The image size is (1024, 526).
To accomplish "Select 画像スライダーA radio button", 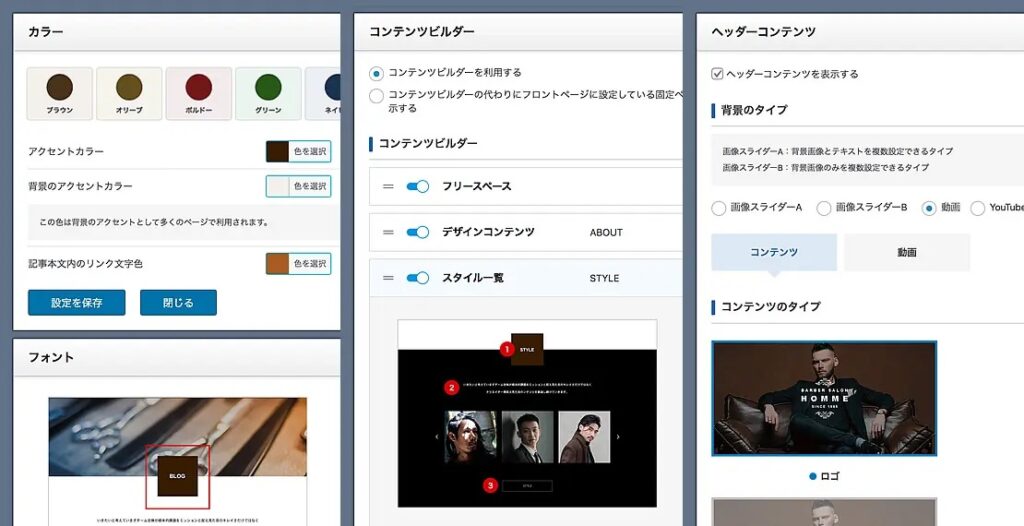I will (718, 208).
